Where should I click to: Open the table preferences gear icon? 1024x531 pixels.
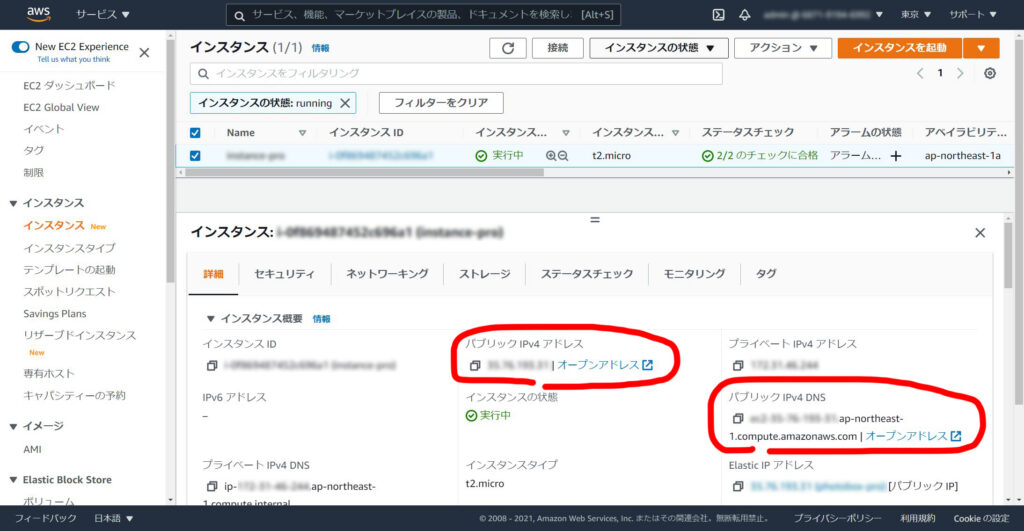click(x=989, y=74)
